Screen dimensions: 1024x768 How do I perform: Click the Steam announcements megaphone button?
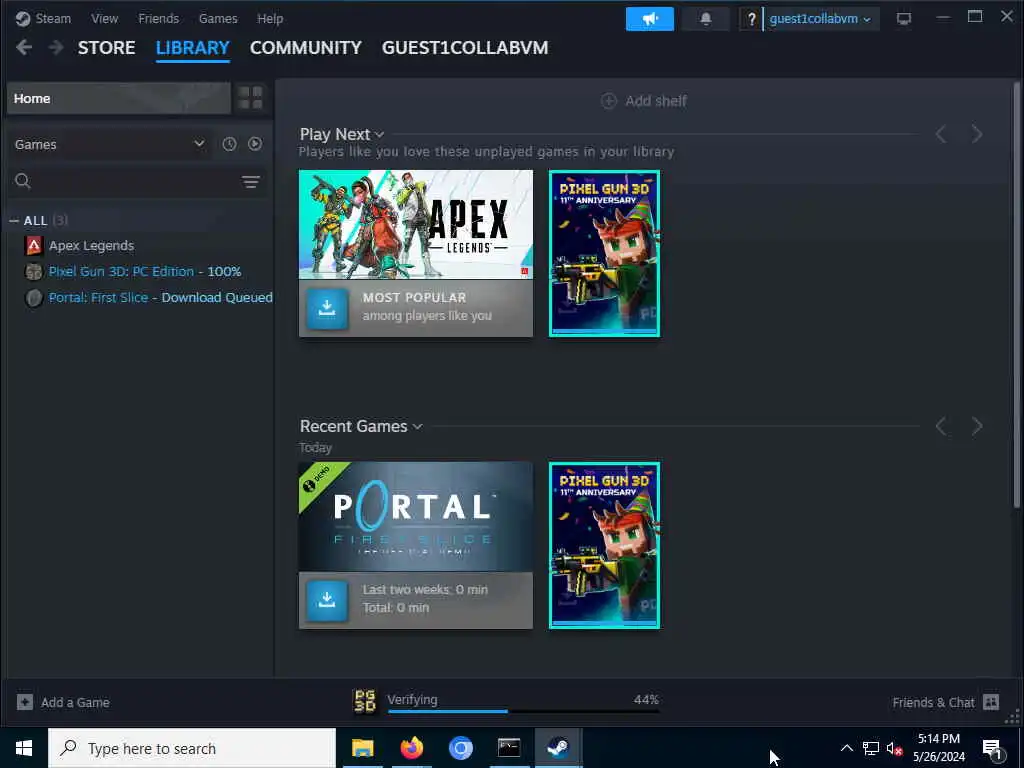[649, 19]
